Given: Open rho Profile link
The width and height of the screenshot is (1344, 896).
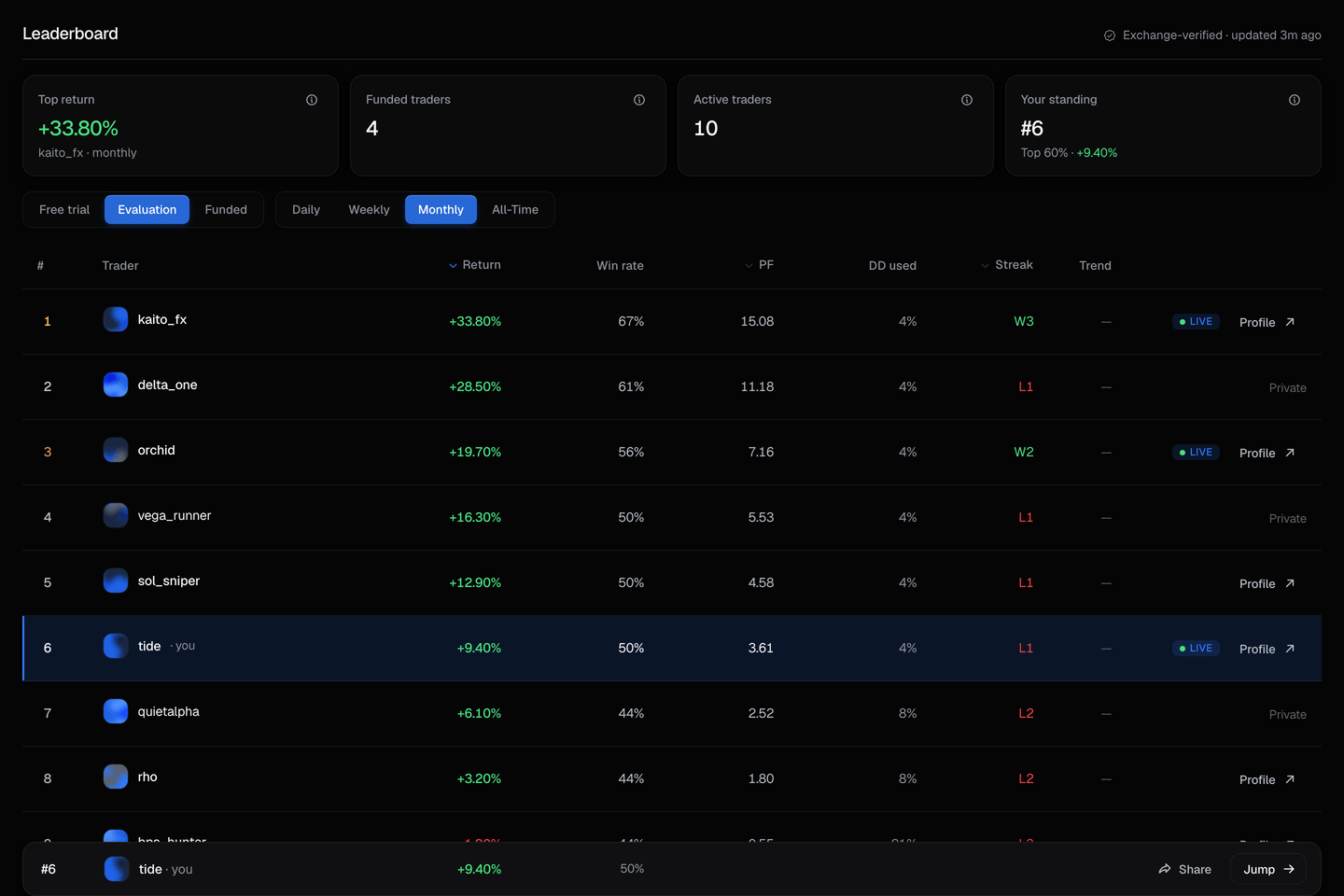Looking at the screenshot, I should coord(1267,779).
